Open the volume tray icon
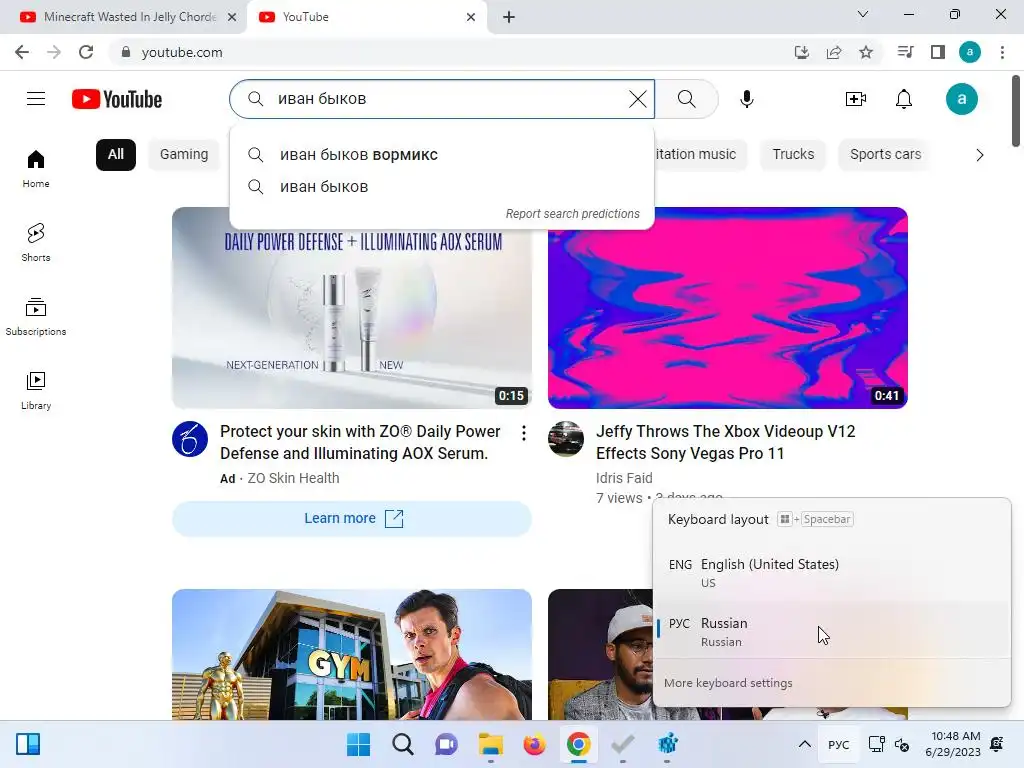This screenshot has height=768, width=1024. [902, 744]
